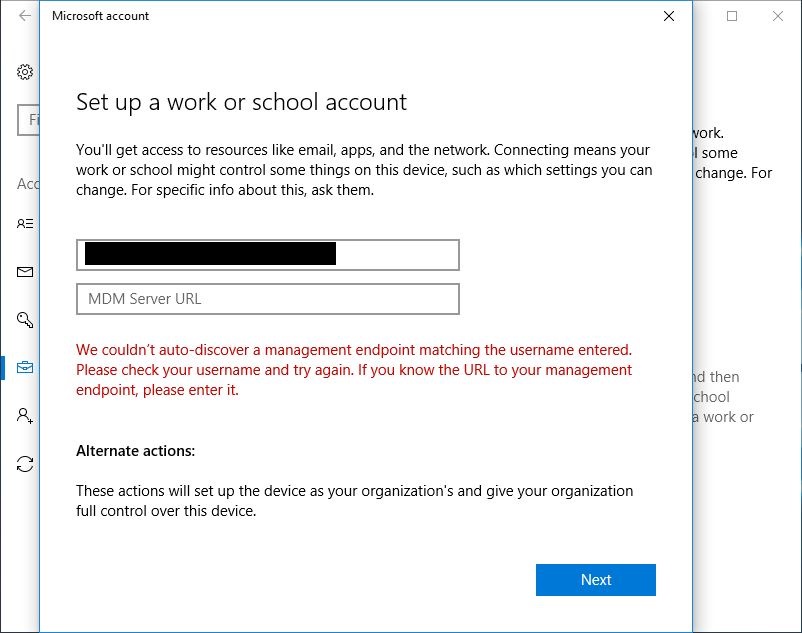Click the Alternate actions heading
The height and width of the screenshot is (633, 802).
[x=135, y=451]
